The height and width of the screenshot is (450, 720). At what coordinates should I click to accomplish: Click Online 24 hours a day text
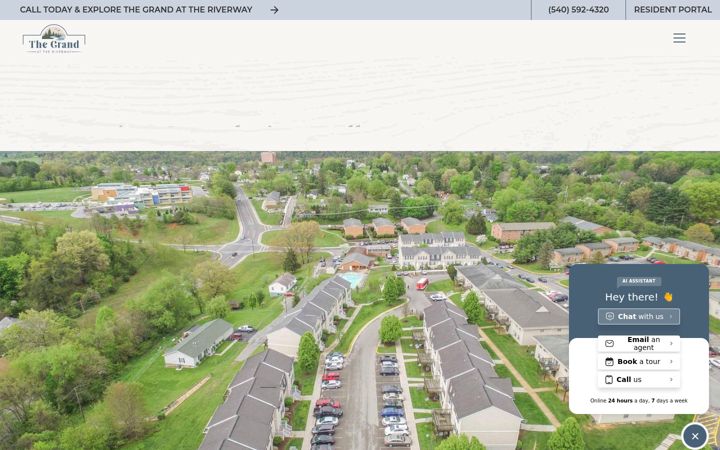(638, 401)
